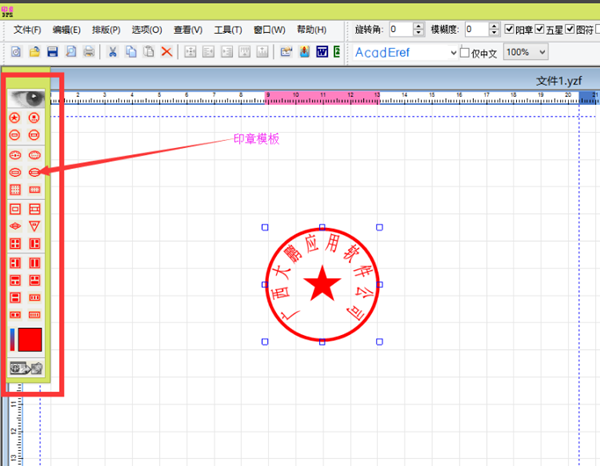Open print preview with the magnifier page icon
This screenshot has width=600, height=466.
coord(71,52)
